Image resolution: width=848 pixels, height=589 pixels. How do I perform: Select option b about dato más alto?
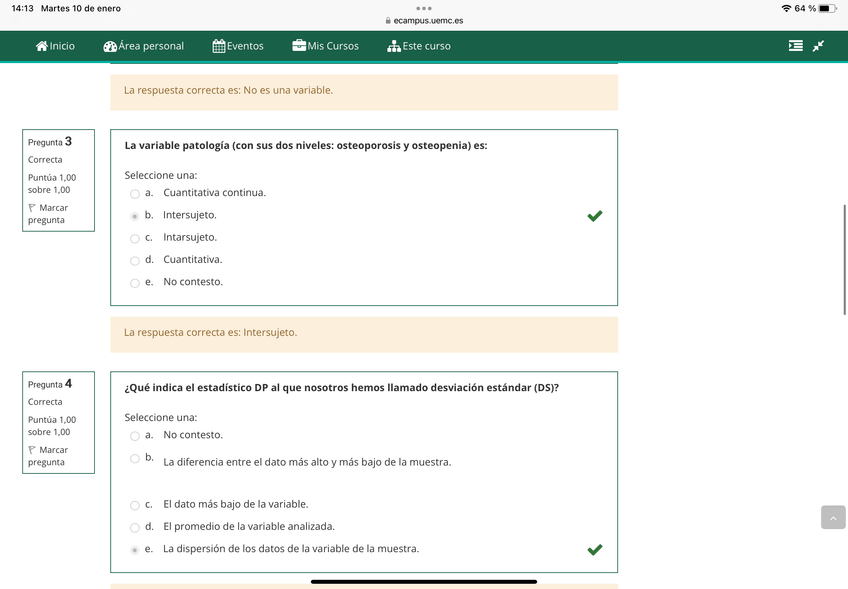134,459
